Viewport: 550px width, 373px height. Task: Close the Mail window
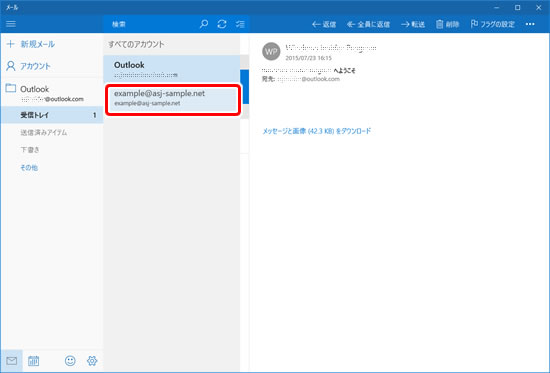[x=538, y=7]
